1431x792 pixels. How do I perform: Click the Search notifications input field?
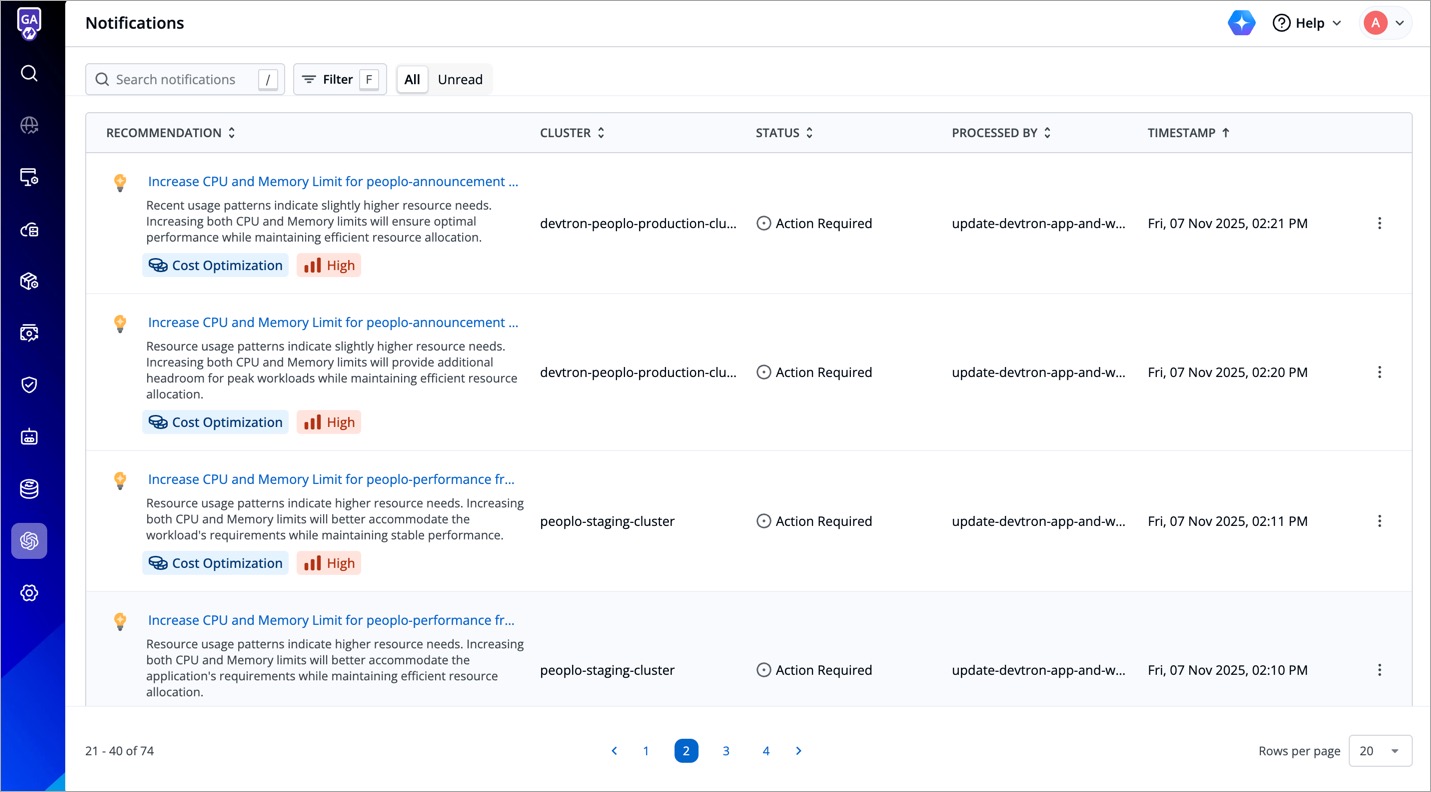point(183,80)
